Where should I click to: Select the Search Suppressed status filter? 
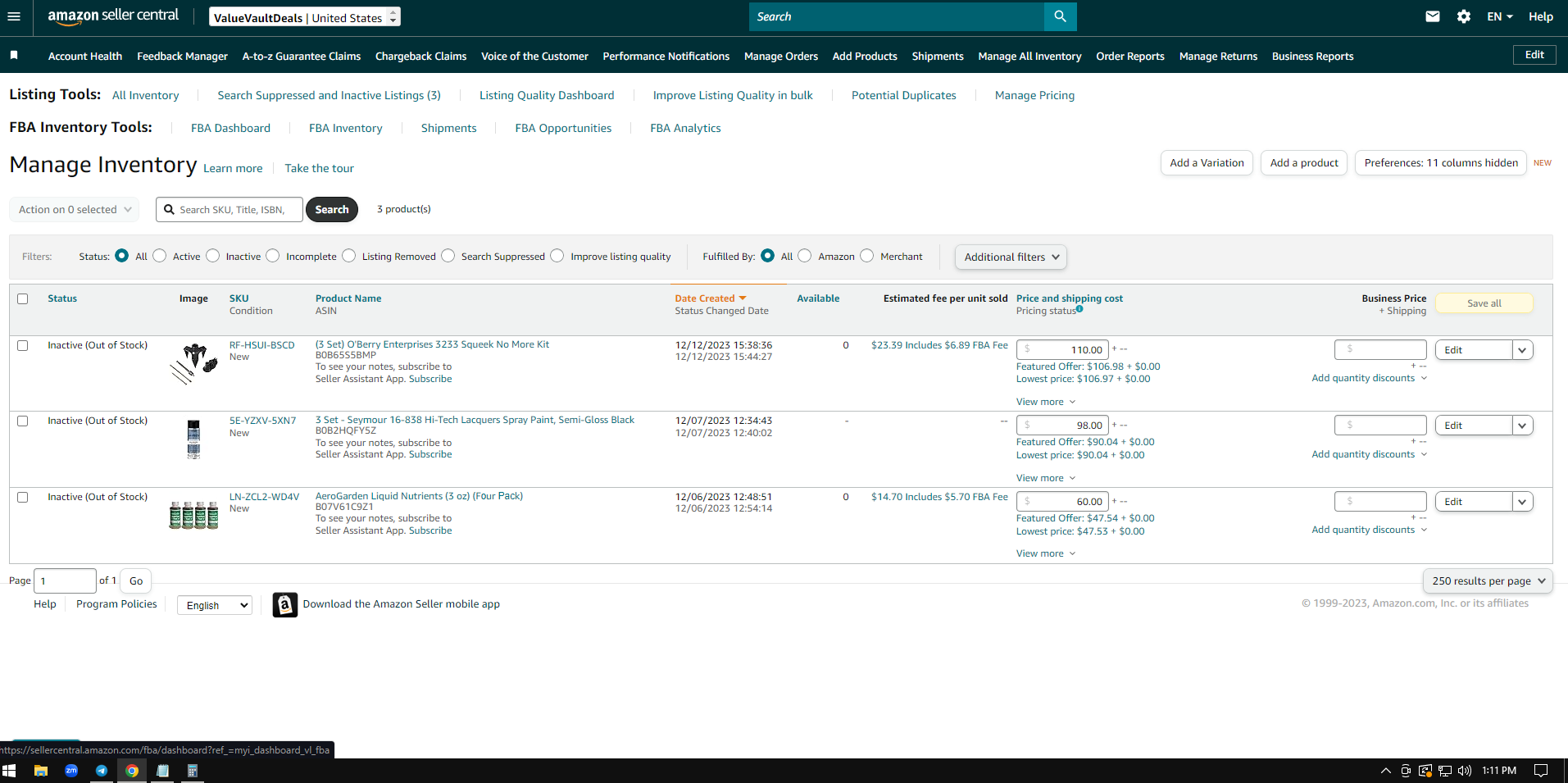[448, 256]
